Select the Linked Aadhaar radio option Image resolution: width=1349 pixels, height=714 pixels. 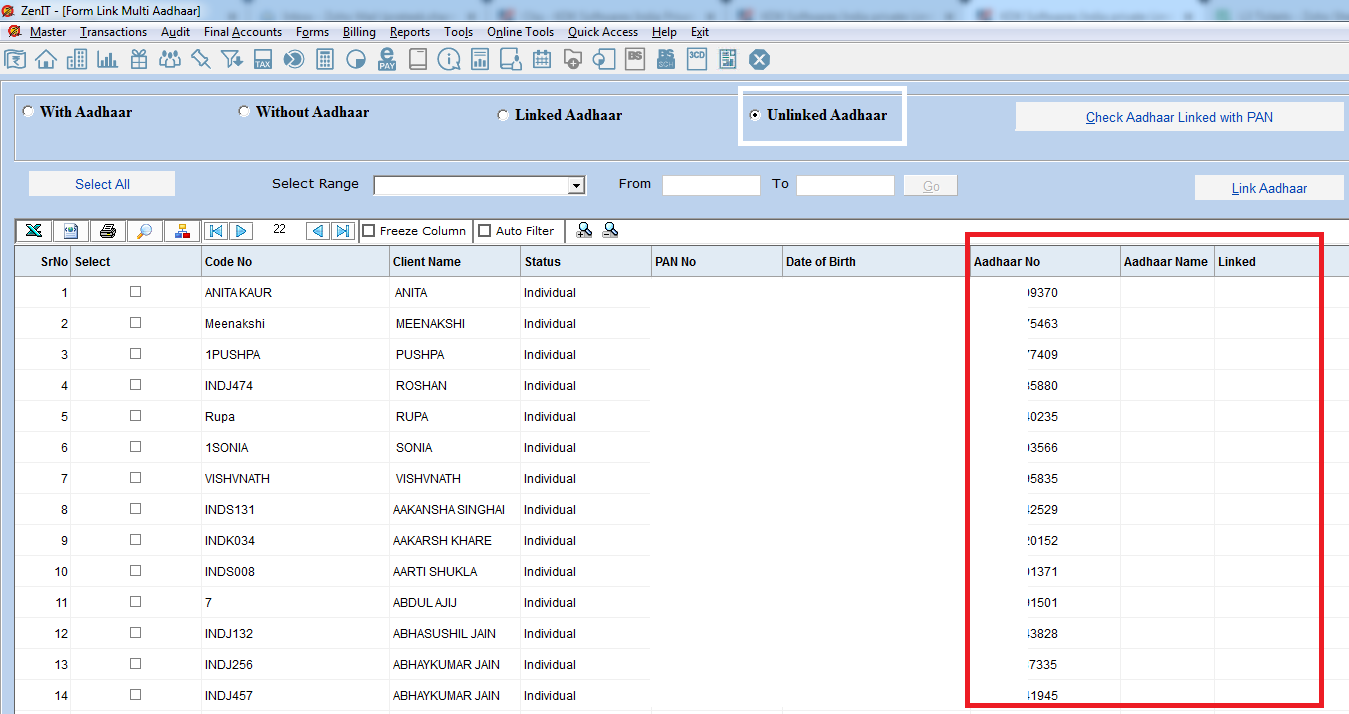click(503, 115)
